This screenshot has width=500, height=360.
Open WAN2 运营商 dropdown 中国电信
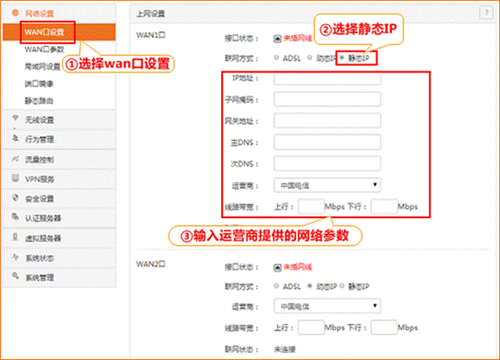click(327, 306)
